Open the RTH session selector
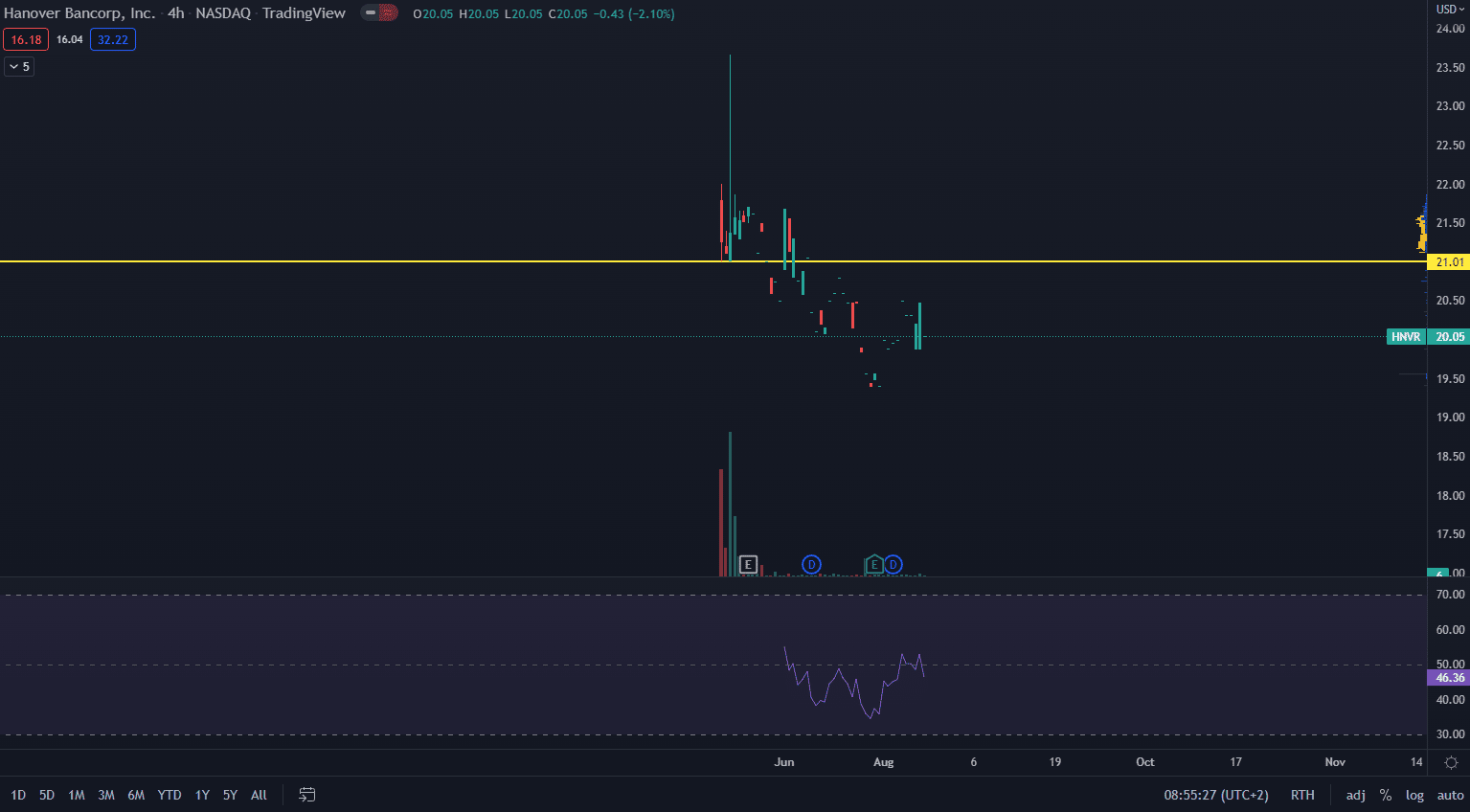The width and height of the screenshot is (1470, 812). [1302, 795]
